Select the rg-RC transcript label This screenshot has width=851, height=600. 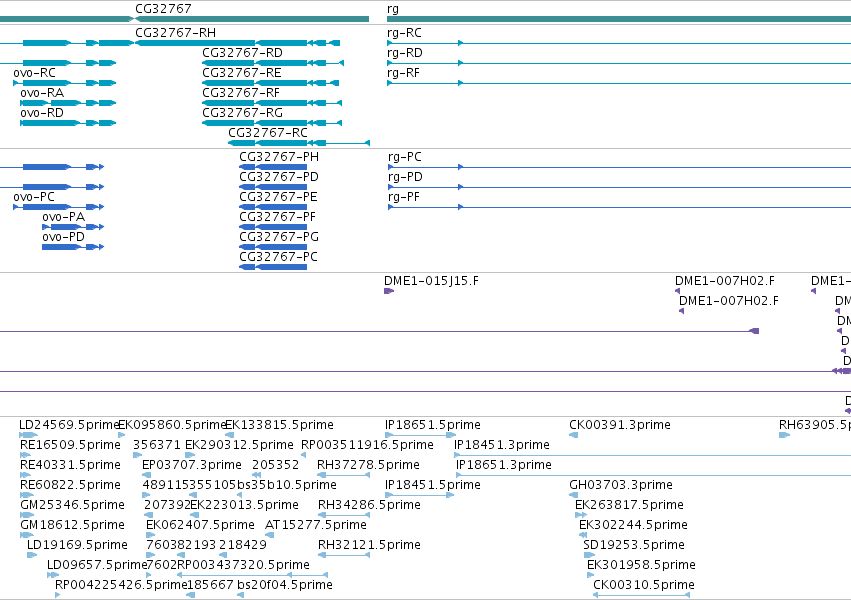[404, 33]
